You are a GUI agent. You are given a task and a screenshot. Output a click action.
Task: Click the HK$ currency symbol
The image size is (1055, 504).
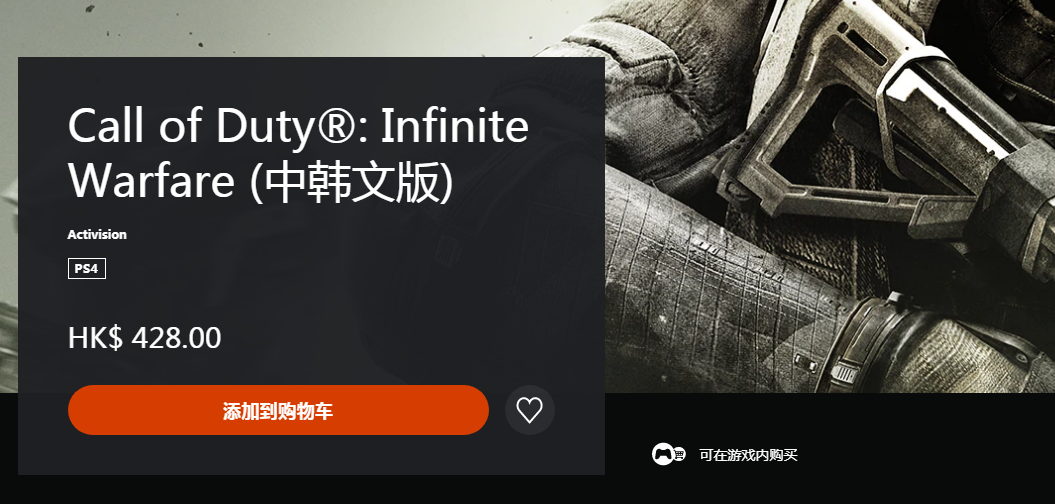coord(95,338)
